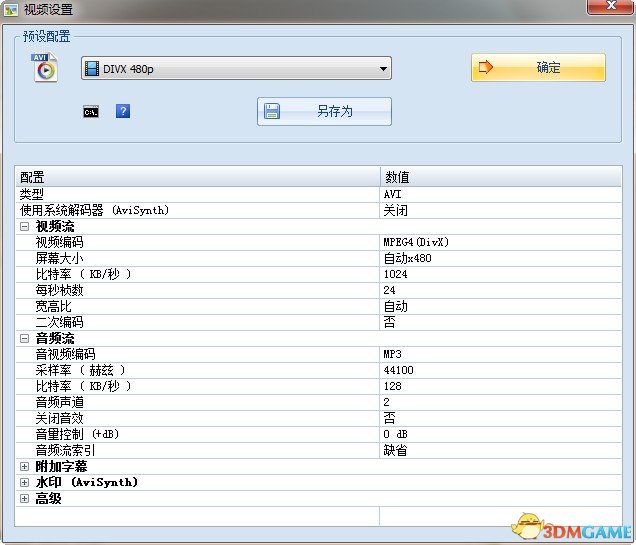Select the 音频声道 row
The width and height of the screenshot is (636, 545).
[318, 402]
